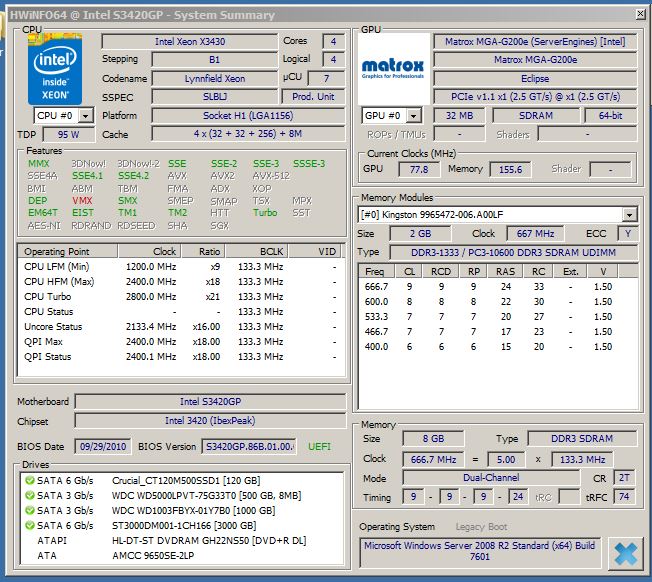Viewport: 652px width, 582px height.
Task: Click the Intel Xeon X3430 CPU name field
Action: 190,42
